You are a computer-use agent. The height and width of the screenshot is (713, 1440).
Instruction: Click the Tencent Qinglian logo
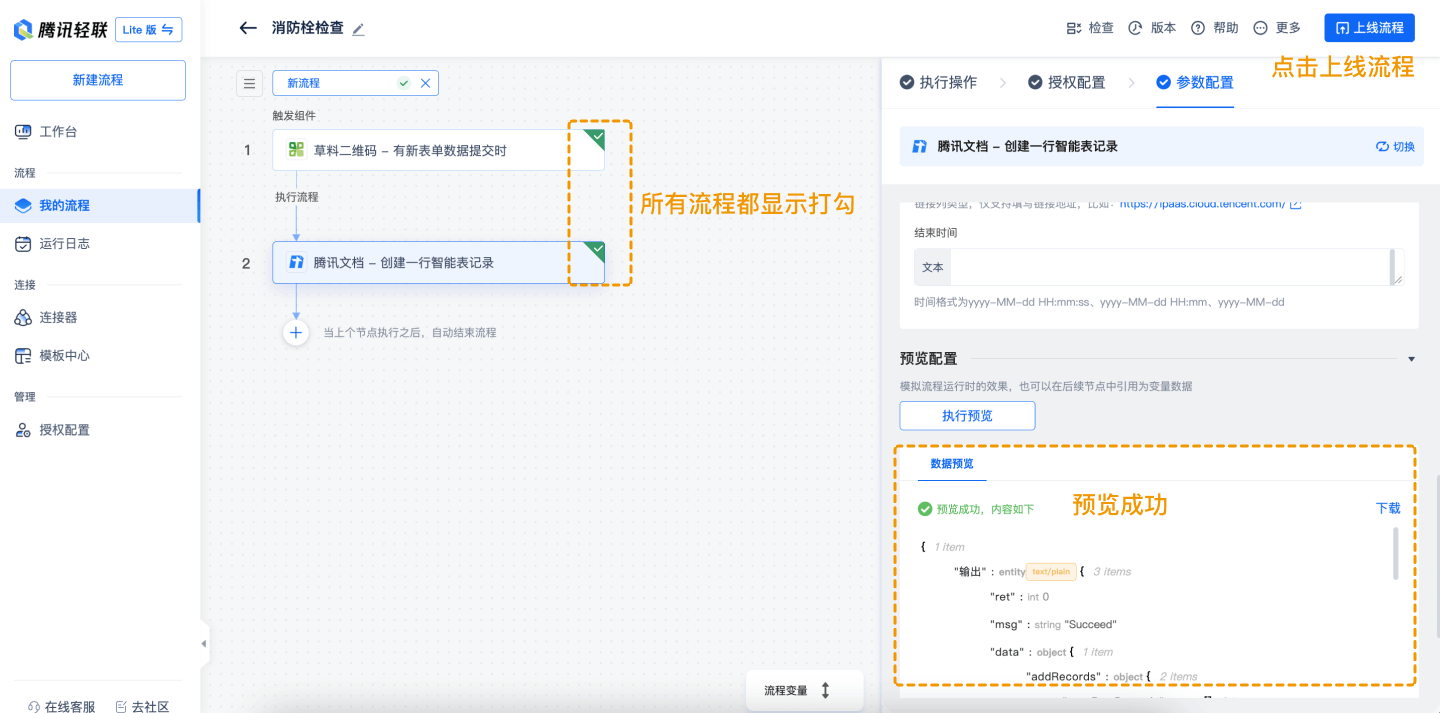(x=60, y=29)
